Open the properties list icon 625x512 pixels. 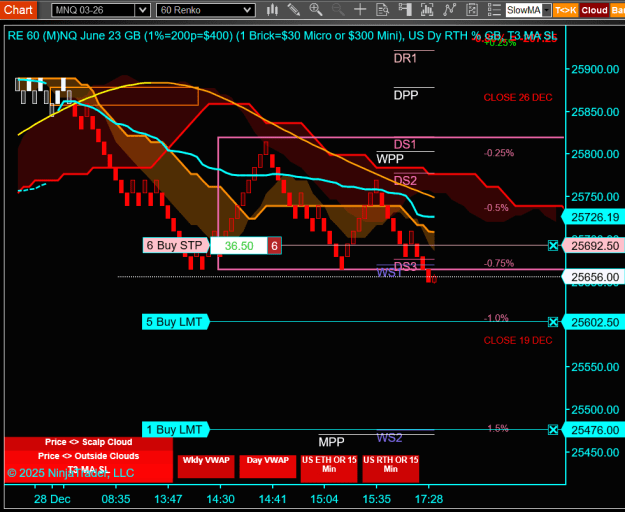(x=494, y=10)
